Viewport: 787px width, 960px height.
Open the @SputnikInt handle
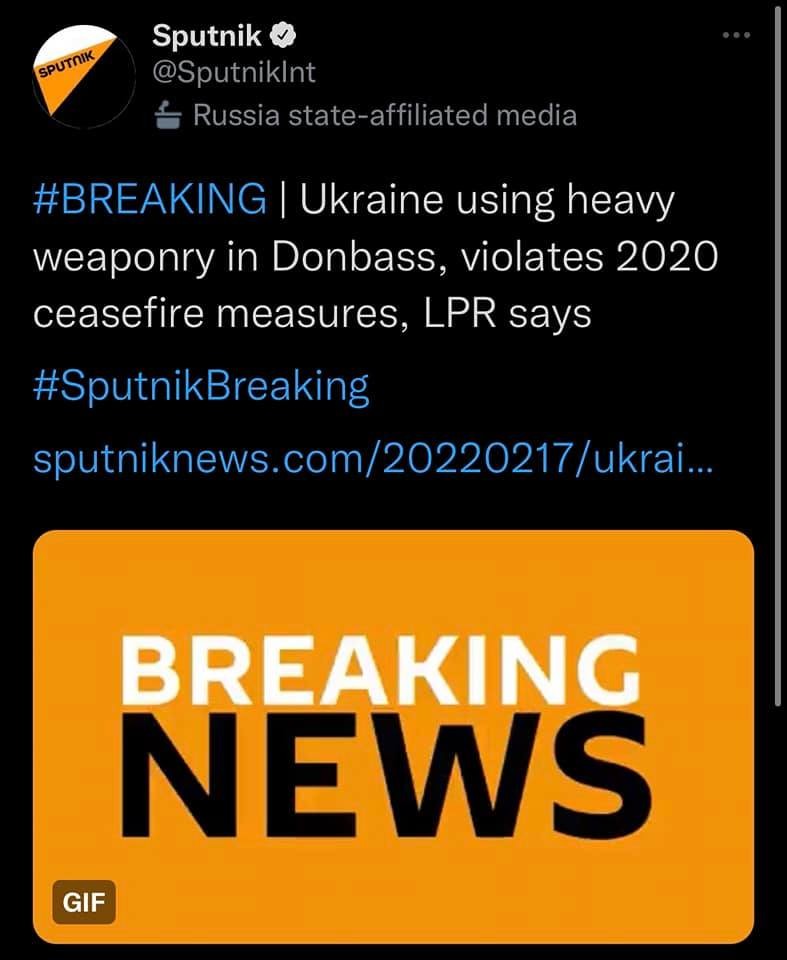point(234,73)
